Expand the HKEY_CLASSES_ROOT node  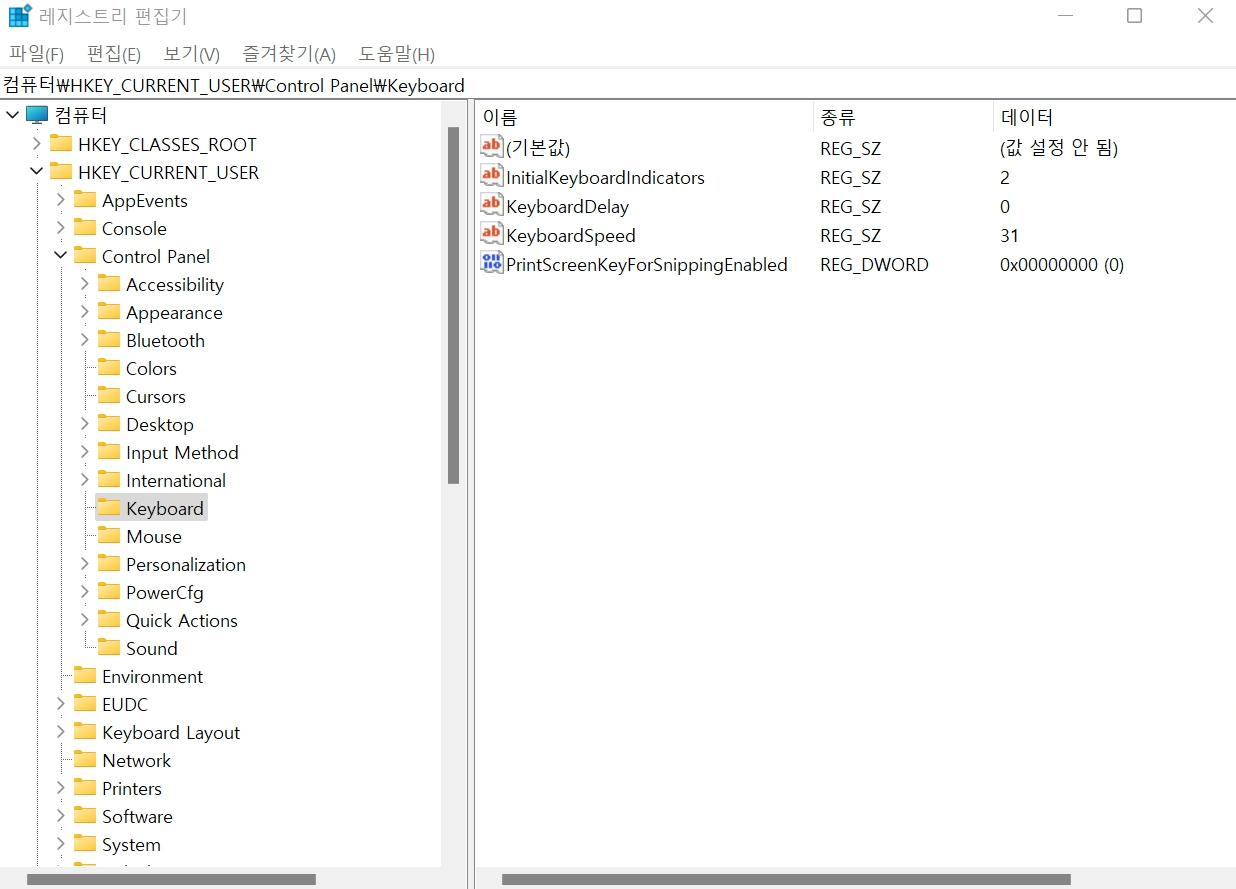click(37, 144)
